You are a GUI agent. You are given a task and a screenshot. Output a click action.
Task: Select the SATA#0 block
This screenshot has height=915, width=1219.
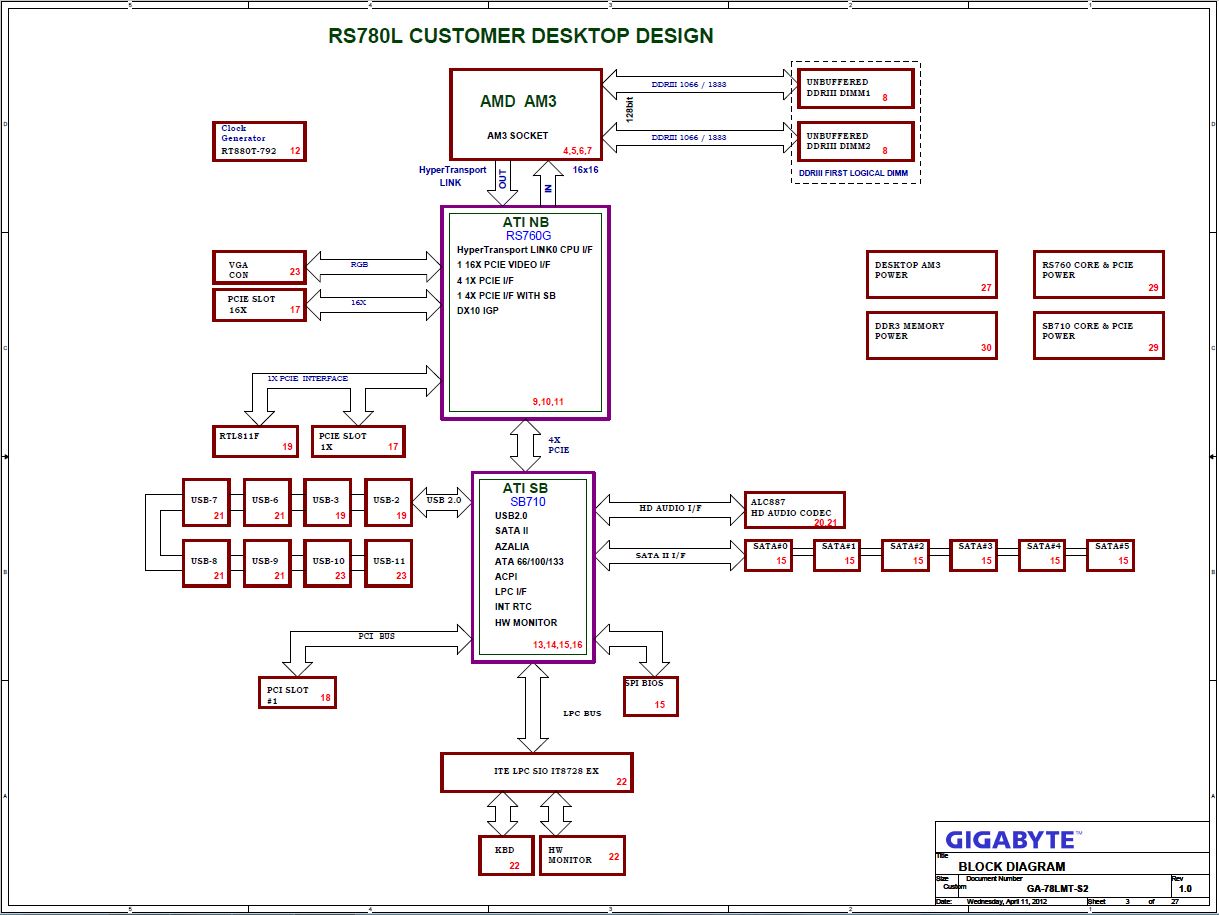768,555
